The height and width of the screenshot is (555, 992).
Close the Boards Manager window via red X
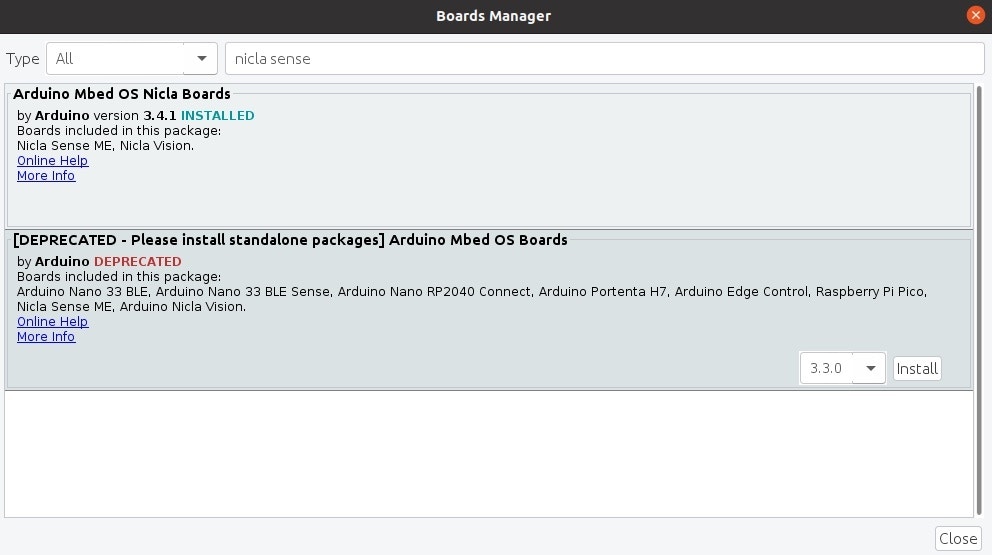[975, 15]
